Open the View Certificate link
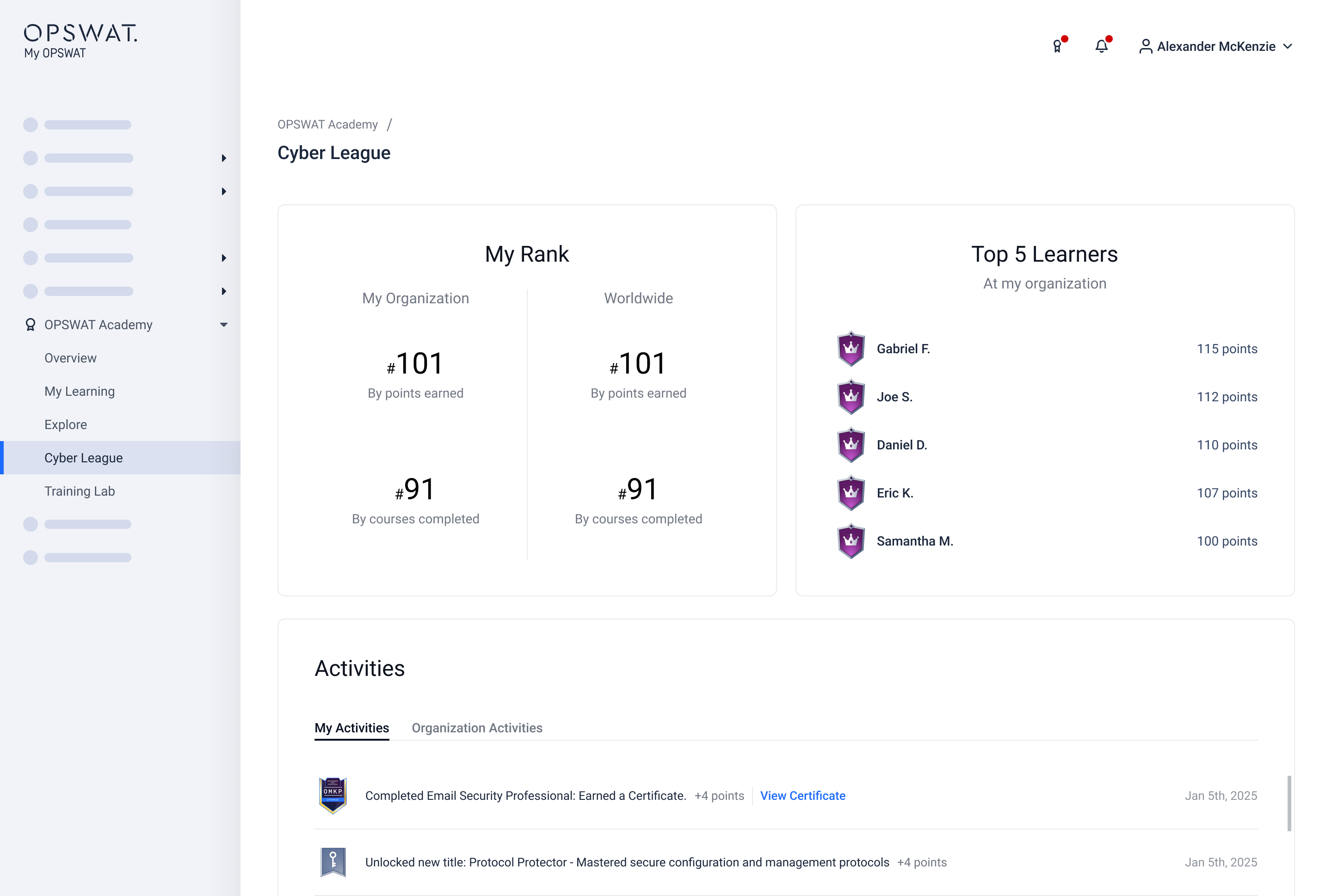This screenshot has width=1332, height=896. coord(802,795)
